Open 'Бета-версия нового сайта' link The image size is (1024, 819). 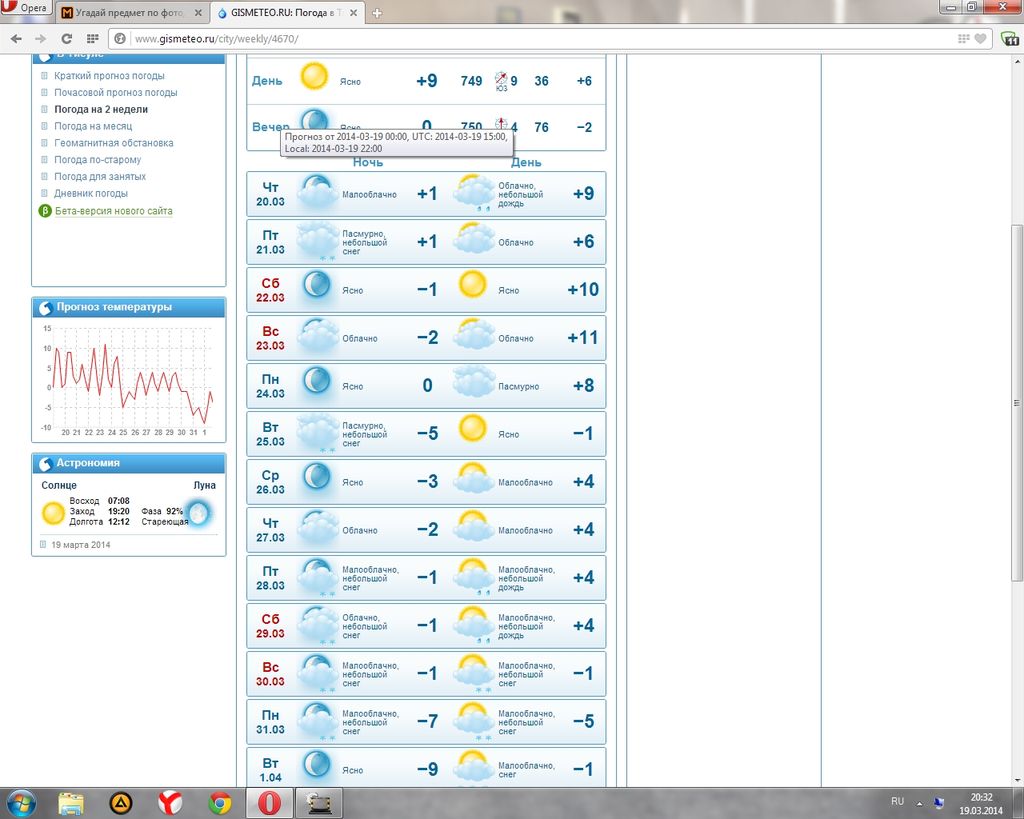pyautogui.click(x=113, y=211)
